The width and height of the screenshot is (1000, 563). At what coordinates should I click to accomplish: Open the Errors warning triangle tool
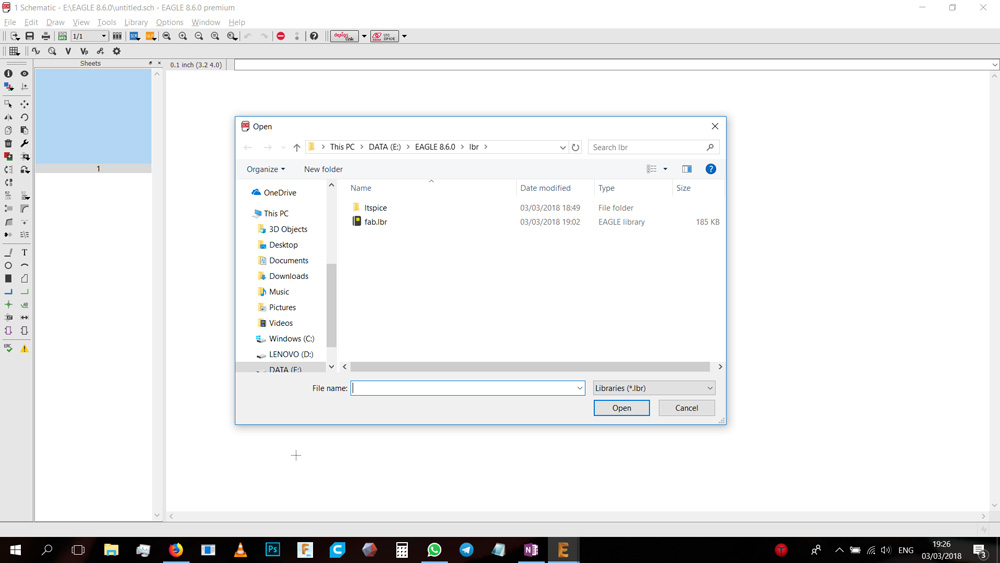[x=24, y=349]
